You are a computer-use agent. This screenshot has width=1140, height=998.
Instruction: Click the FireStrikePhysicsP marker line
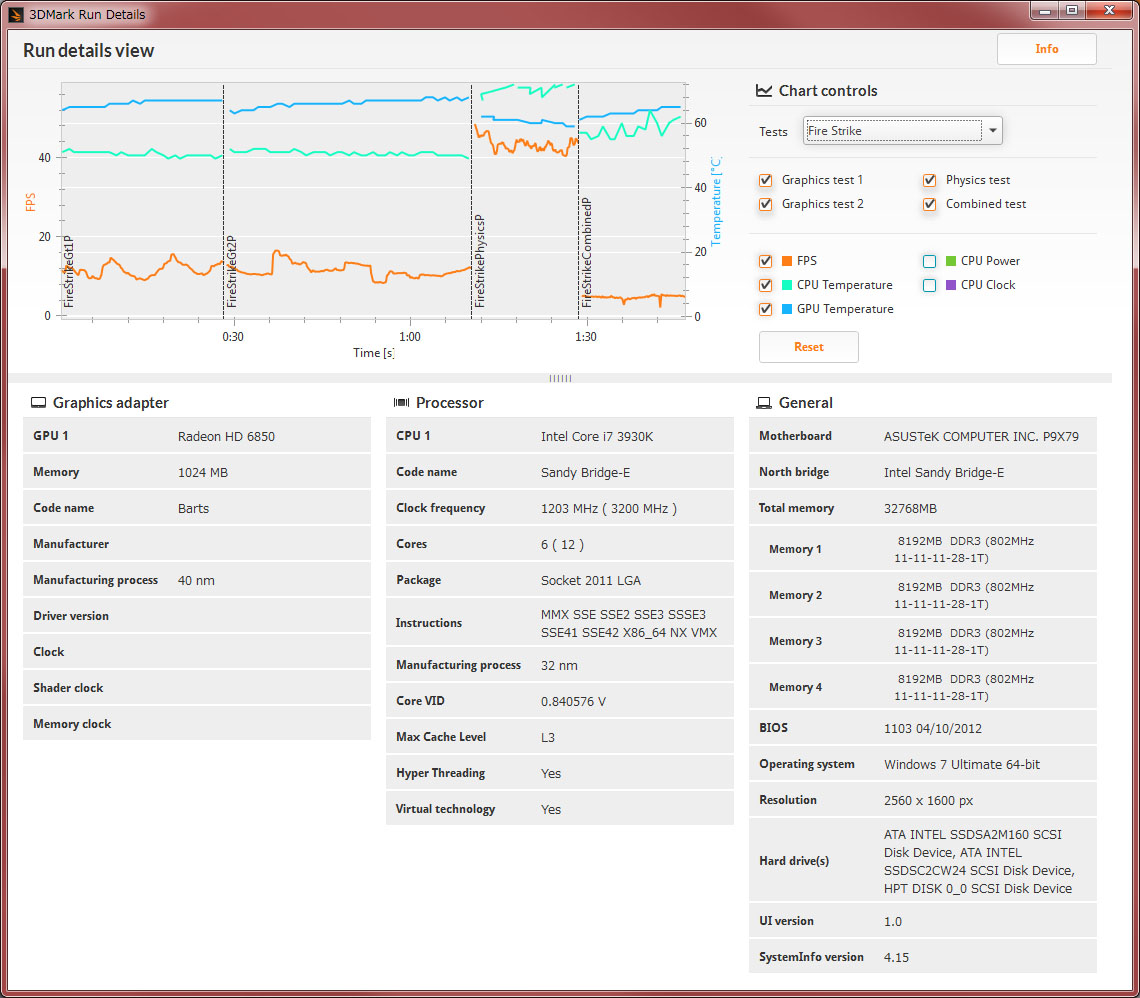472,200
